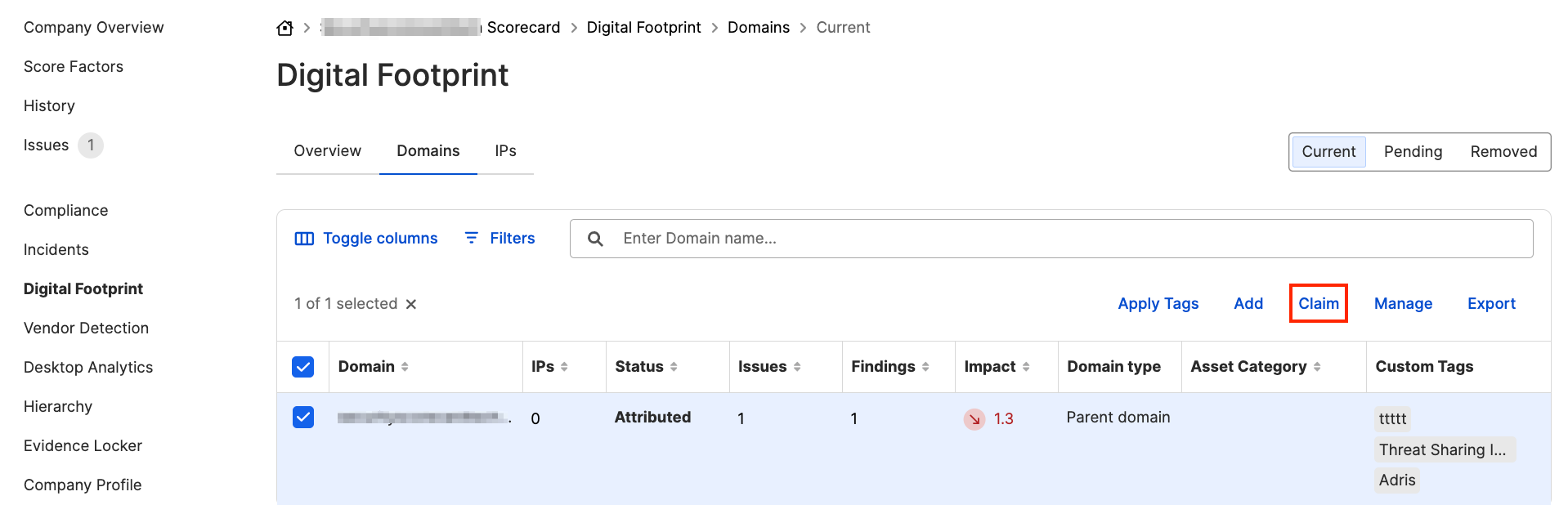Open the Overview tab
Viewport: 1568px width, 505px height.
[x=327, y=151]
